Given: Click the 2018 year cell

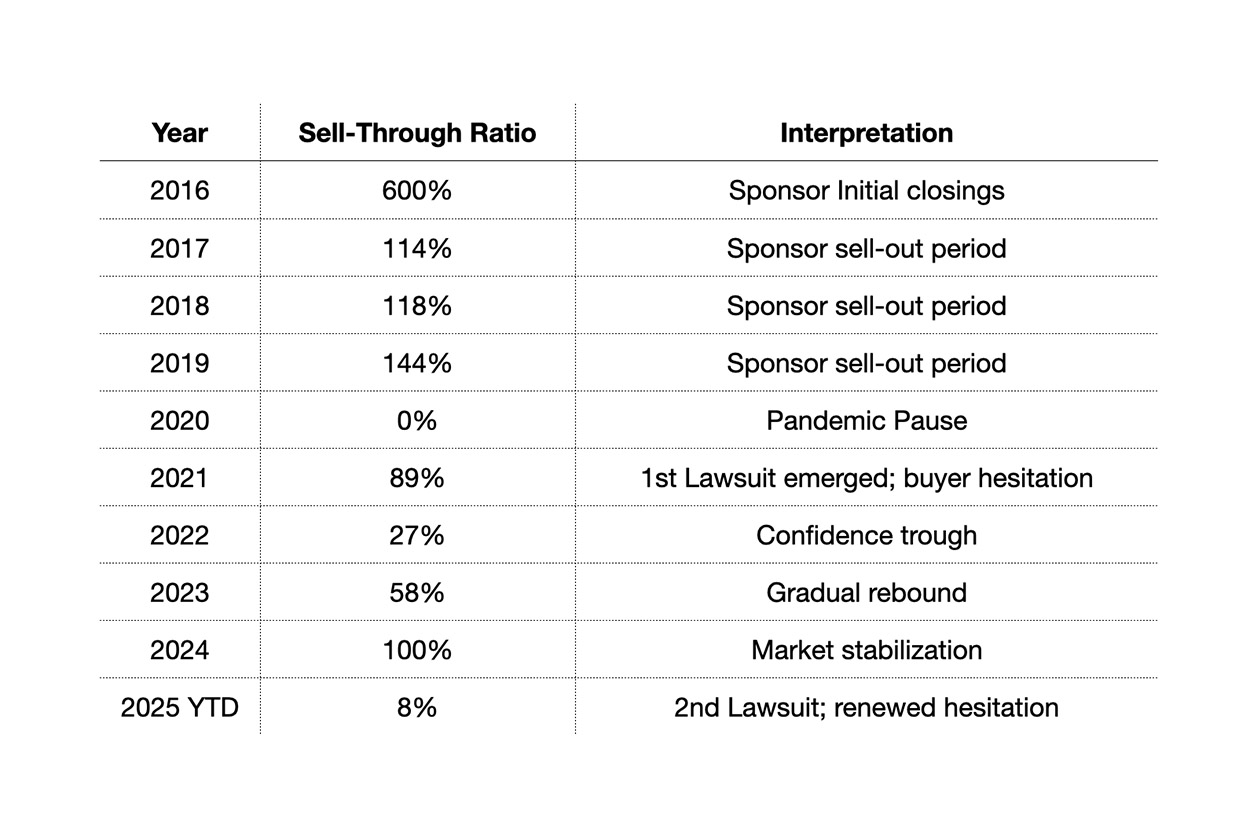Looking at the screenshot, I should (180, 305).
